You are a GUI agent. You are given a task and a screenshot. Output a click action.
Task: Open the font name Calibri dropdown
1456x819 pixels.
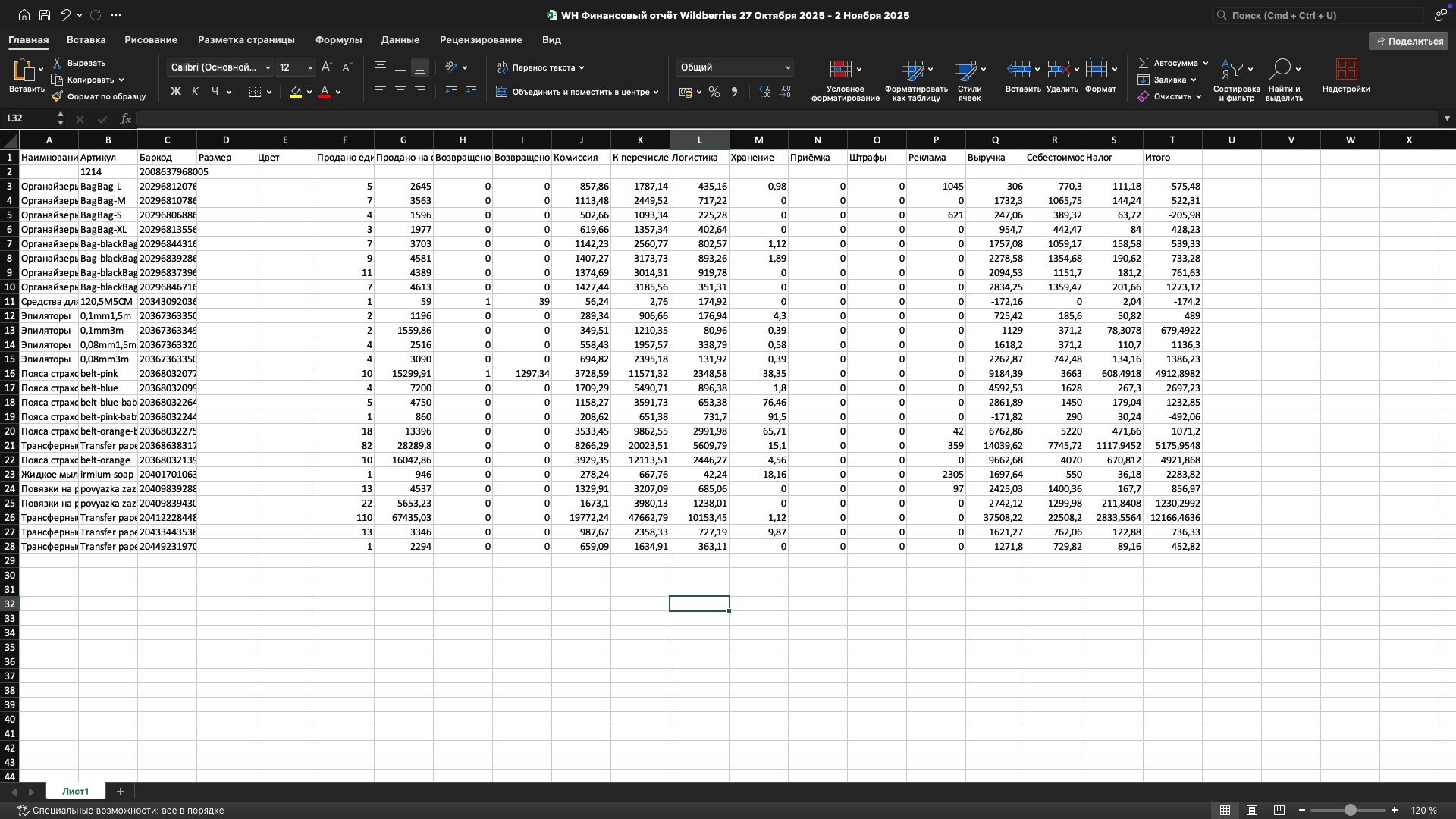[x=268, y=67]
